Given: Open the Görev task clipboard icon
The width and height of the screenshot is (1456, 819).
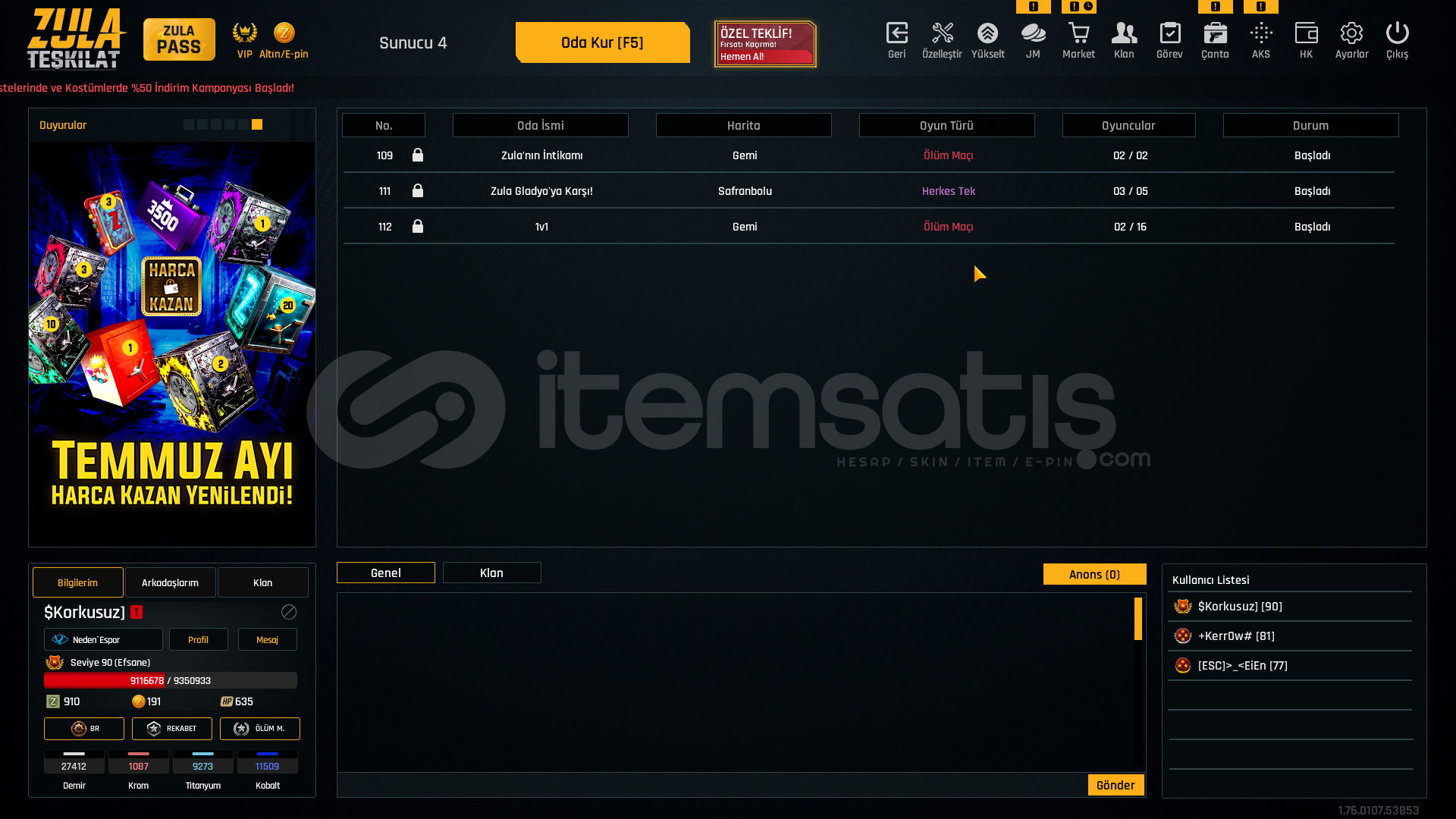Looking at the screenshot, I should (x=1169, y=33).
